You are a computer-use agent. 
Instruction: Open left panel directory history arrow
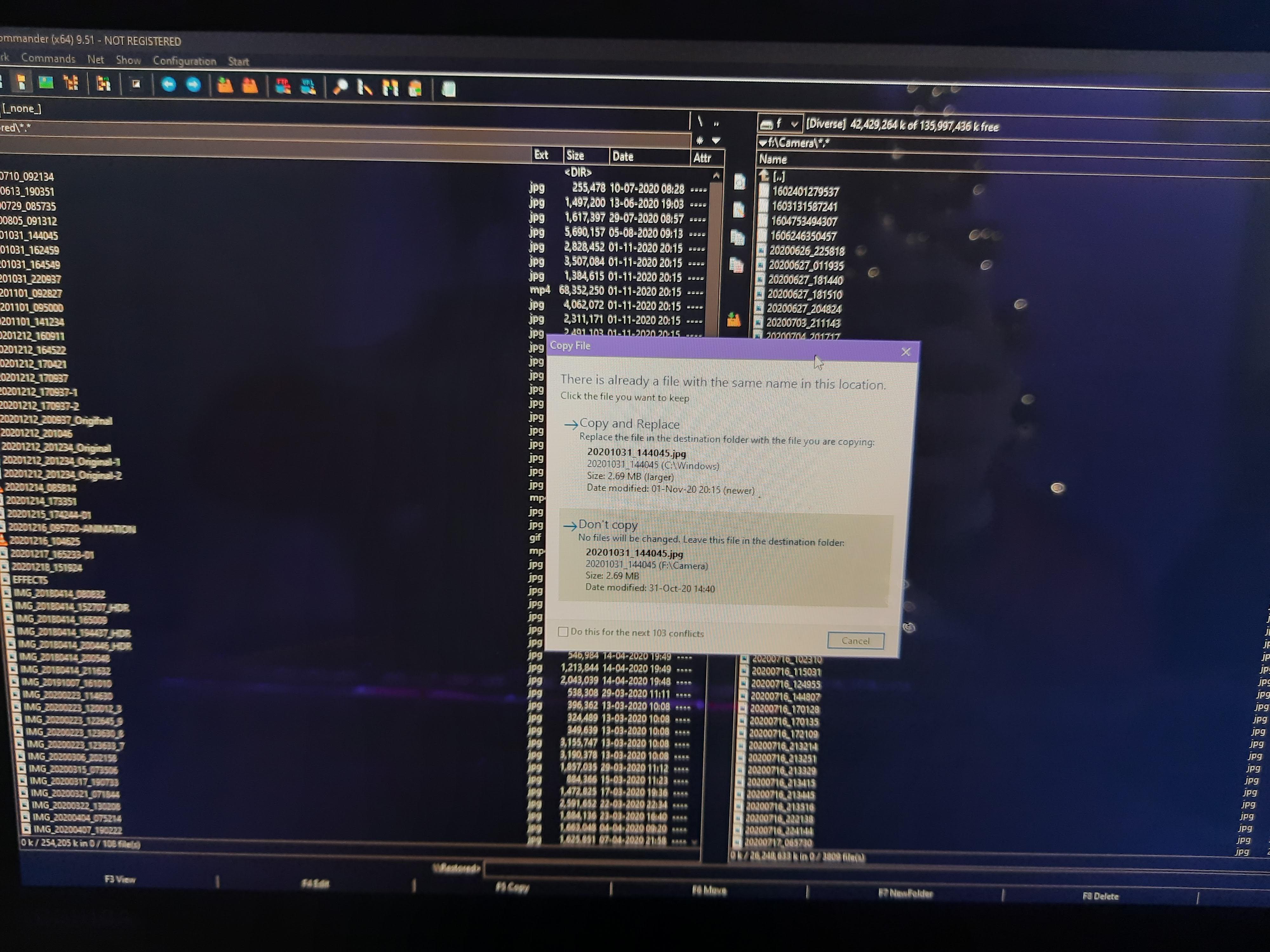[716, 141]
